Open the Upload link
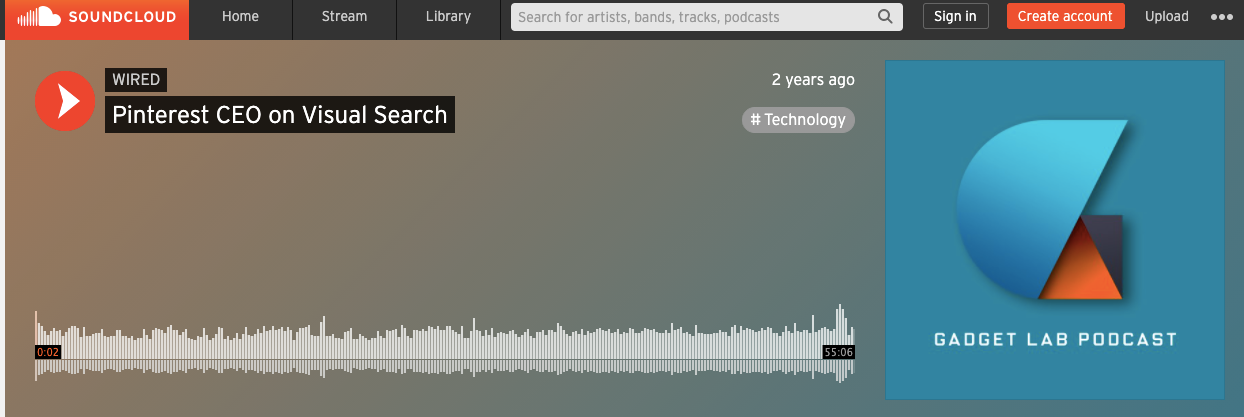This screenshot has width=1244, height=417. point(1166,16)
